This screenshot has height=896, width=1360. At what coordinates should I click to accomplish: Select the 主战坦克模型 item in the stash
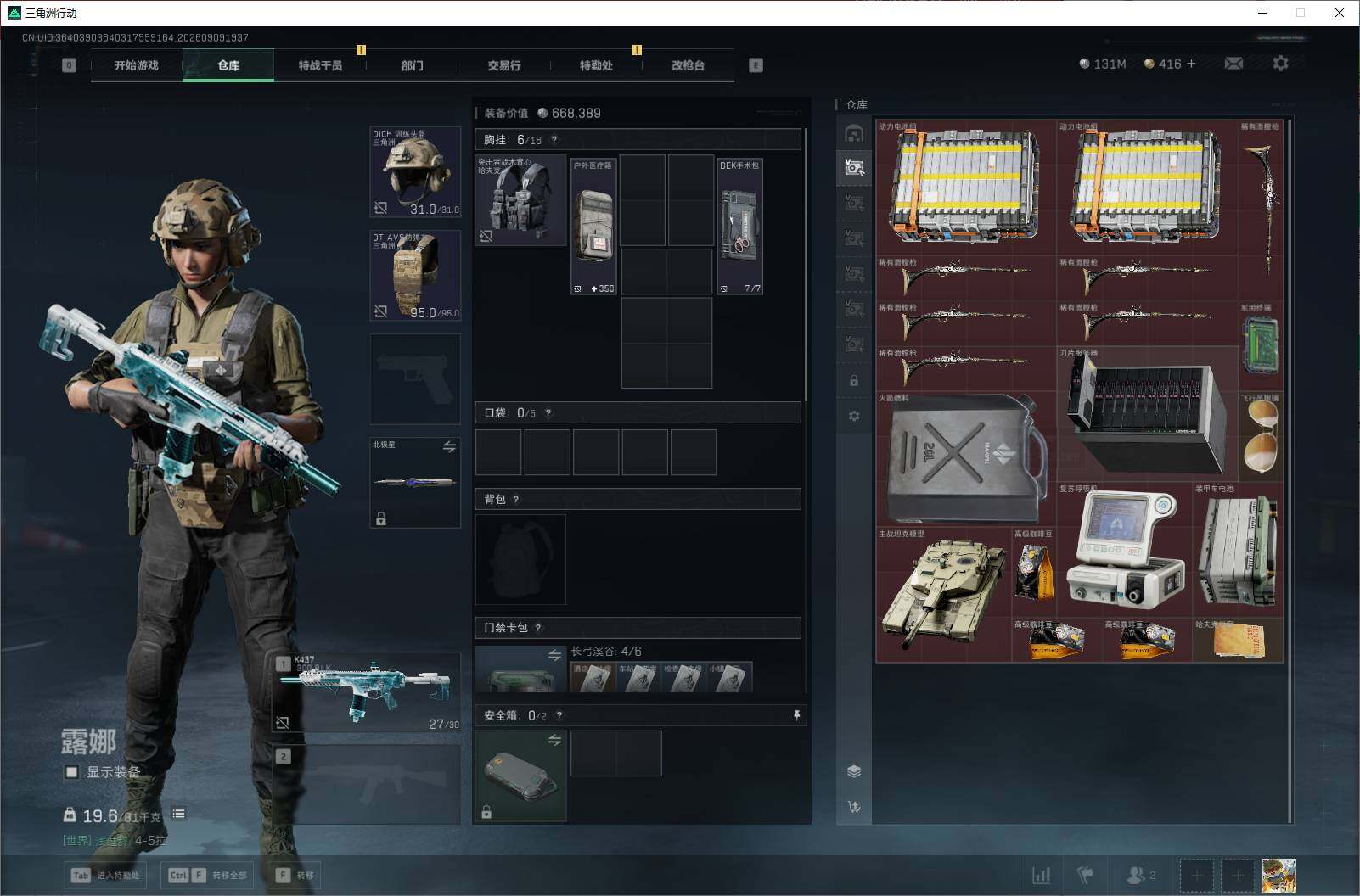[943, 594]
